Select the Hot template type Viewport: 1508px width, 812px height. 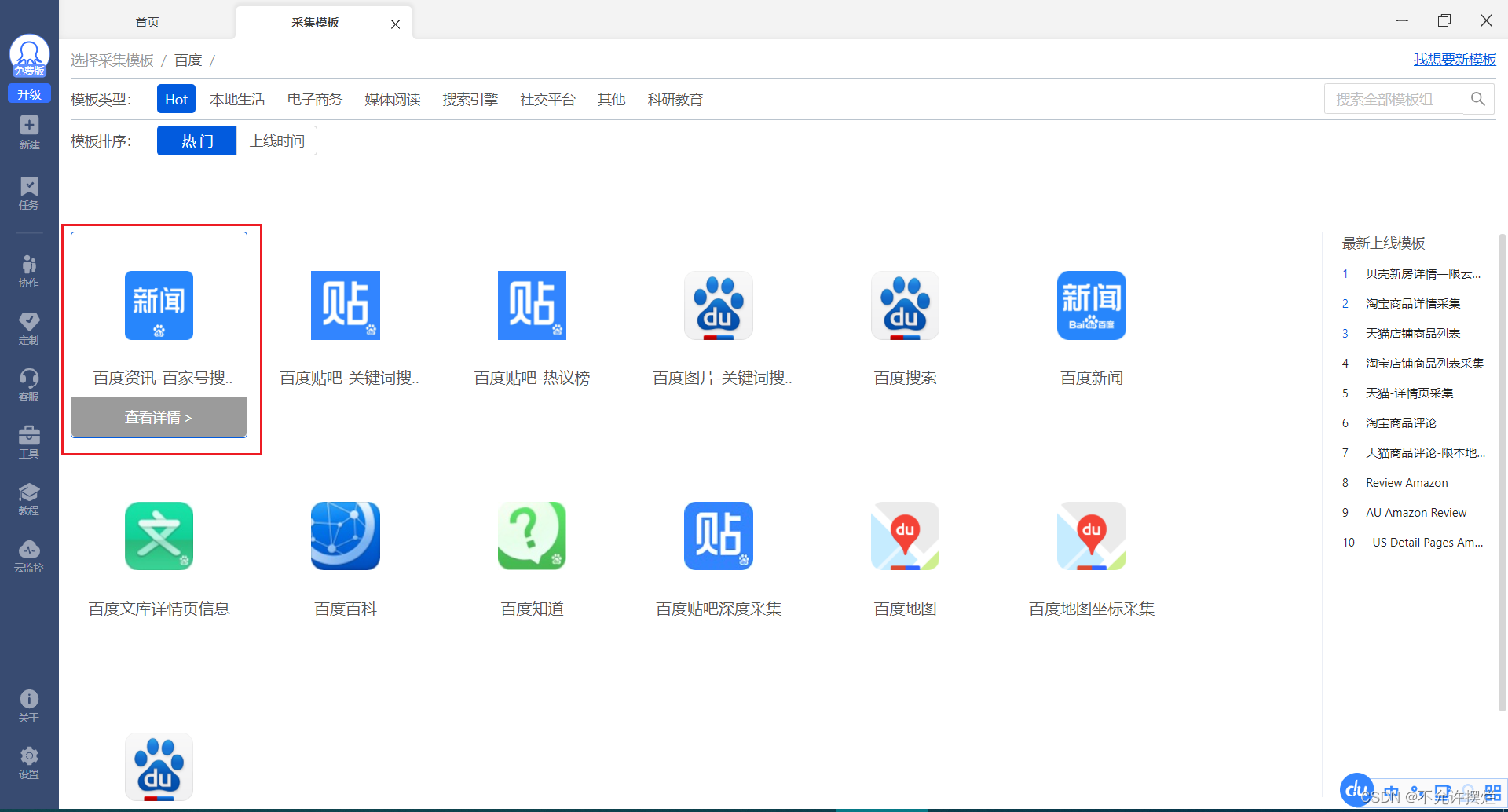point(176,100)
